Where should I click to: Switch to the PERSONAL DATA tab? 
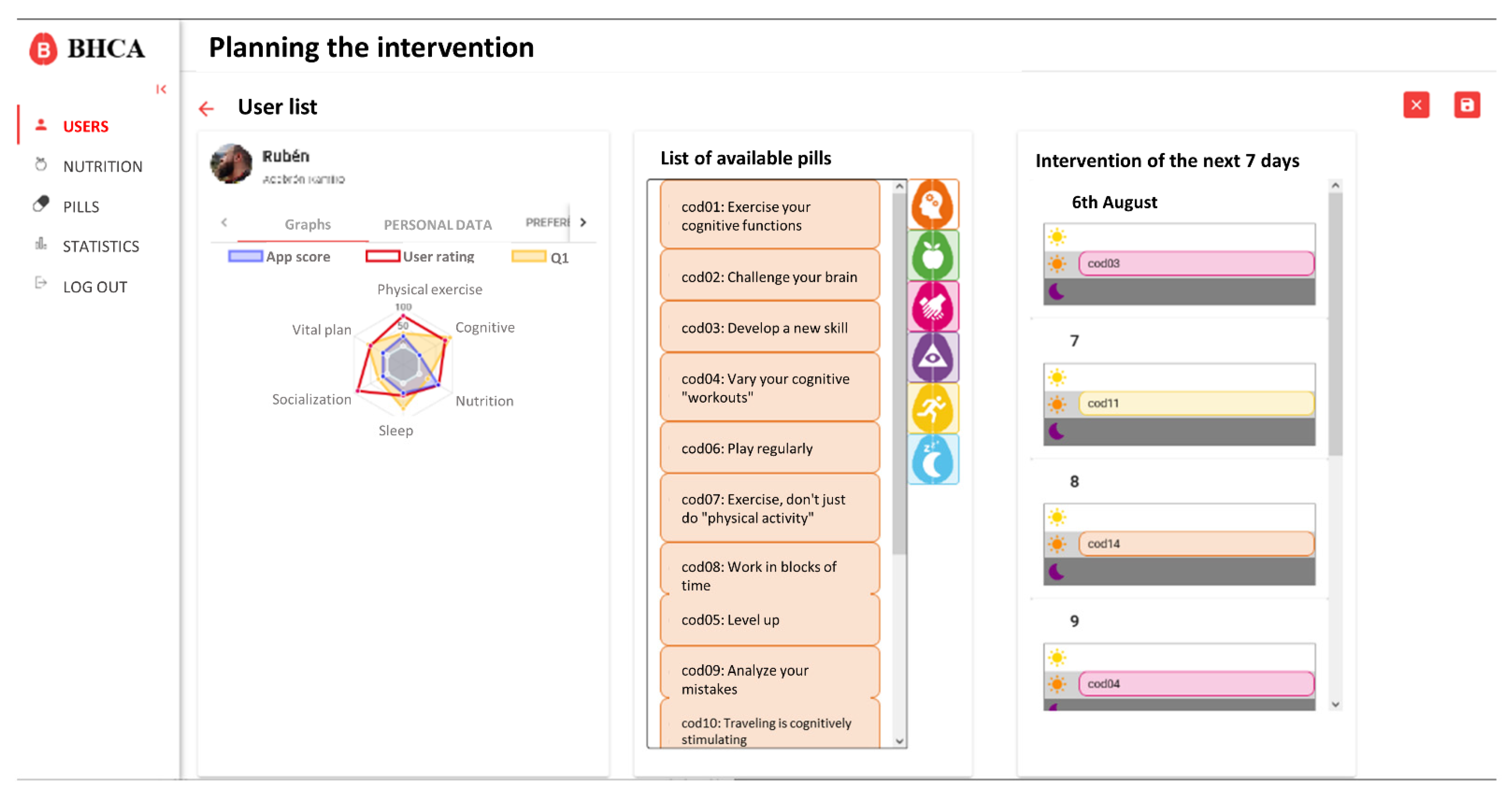[x=437, y=224]
